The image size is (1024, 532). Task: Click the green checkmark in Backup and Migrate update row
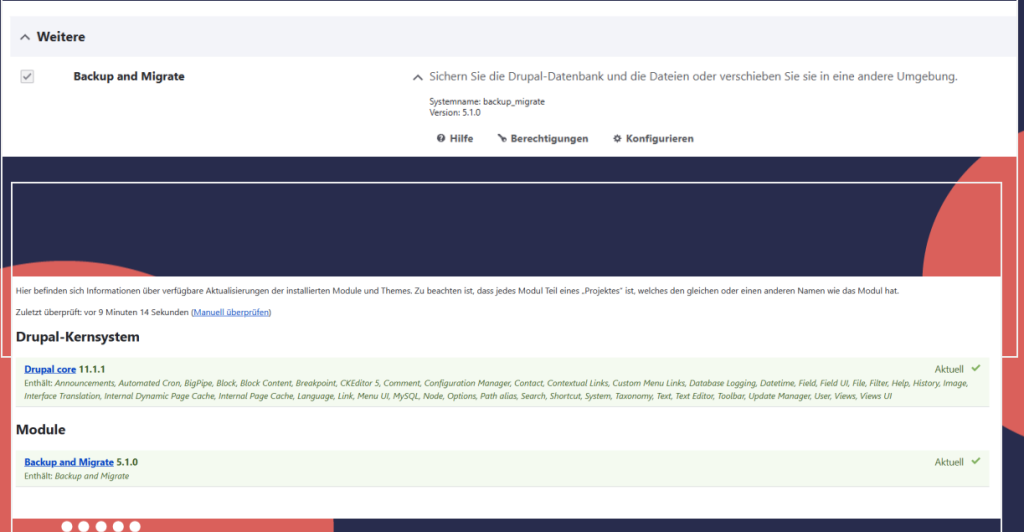(975, 462)
